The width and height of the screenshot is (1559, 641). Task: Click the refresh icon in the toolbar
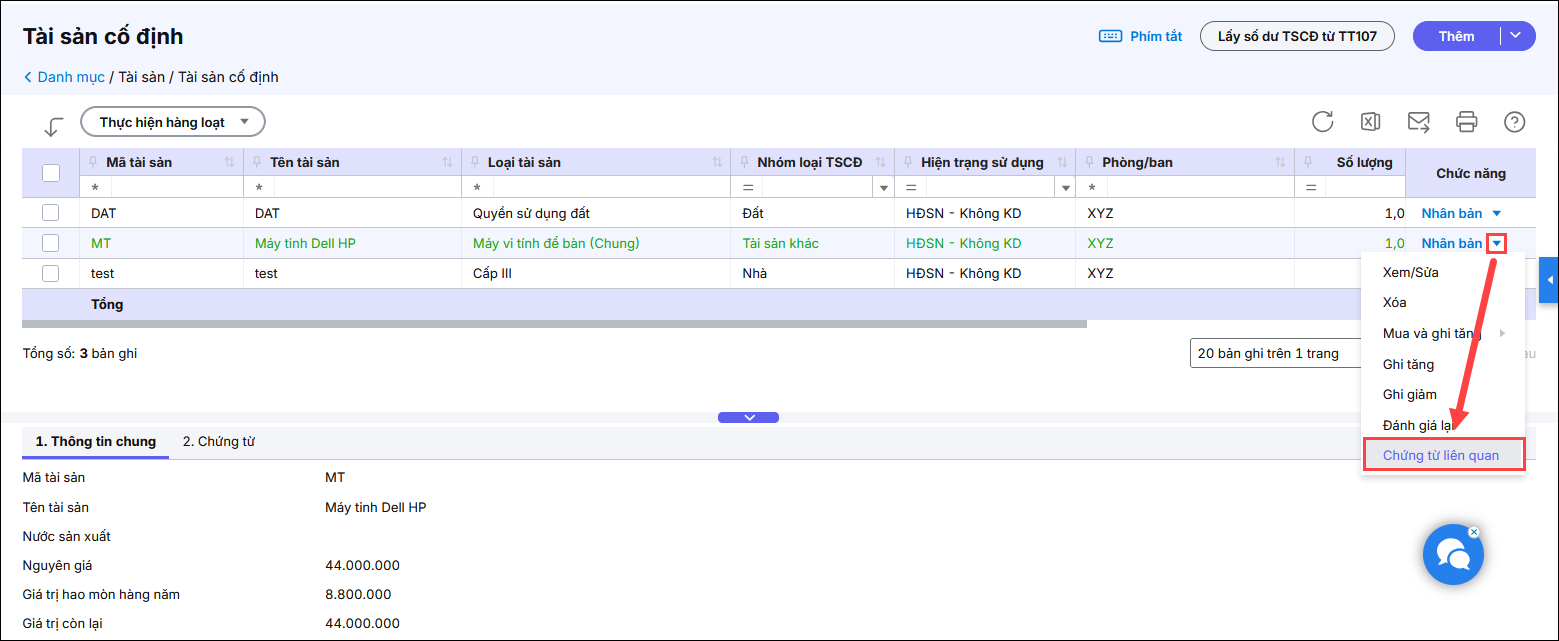tap(1322, 122)
